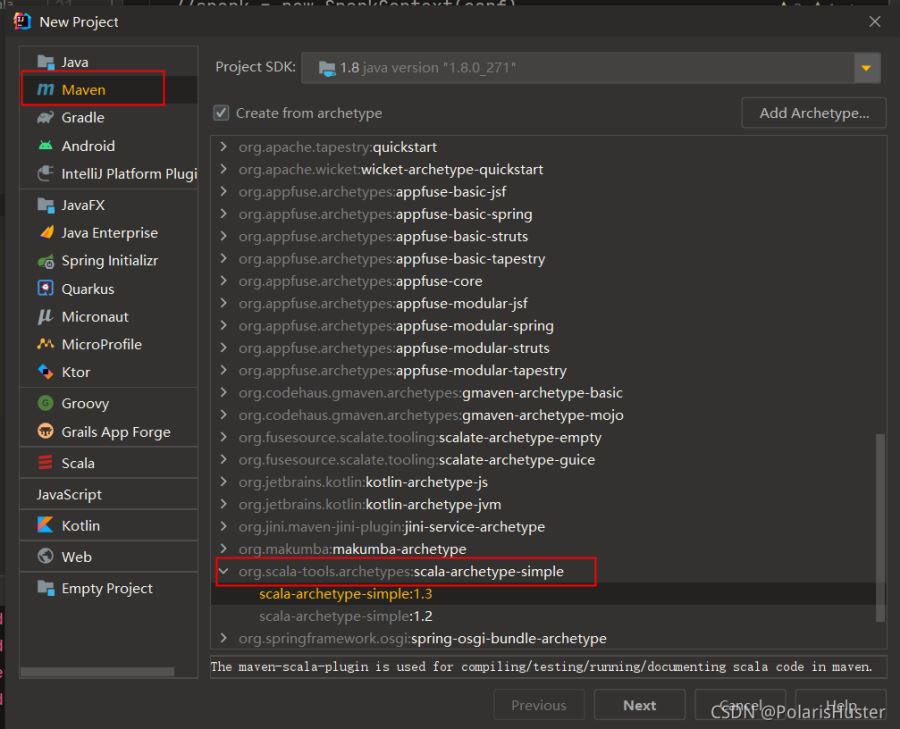The image size is (900, 729).
Task: Click the Kotlin logo icon
Action: coord(45,525)
